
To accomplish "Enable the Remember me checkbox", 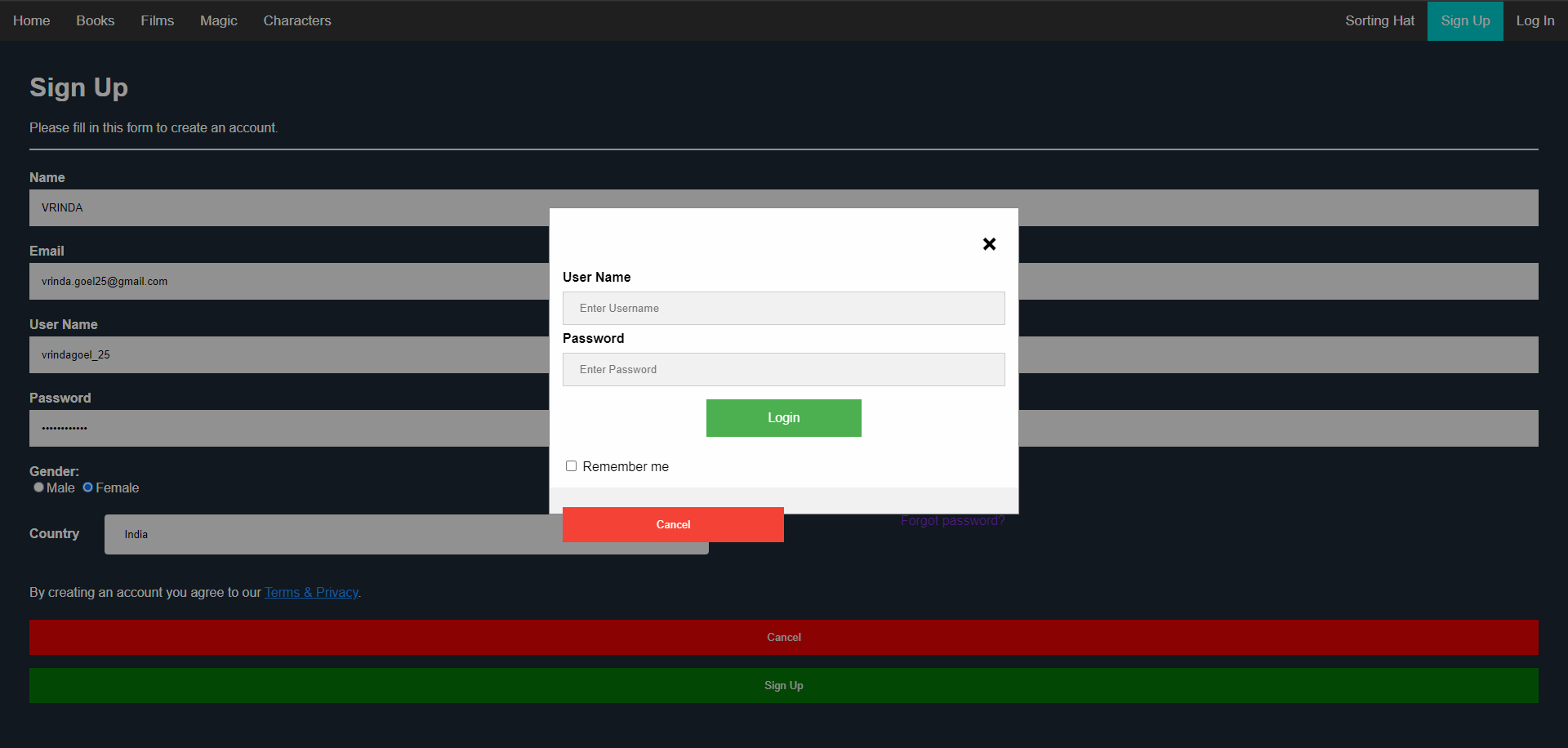I will (x=571, y=465).
